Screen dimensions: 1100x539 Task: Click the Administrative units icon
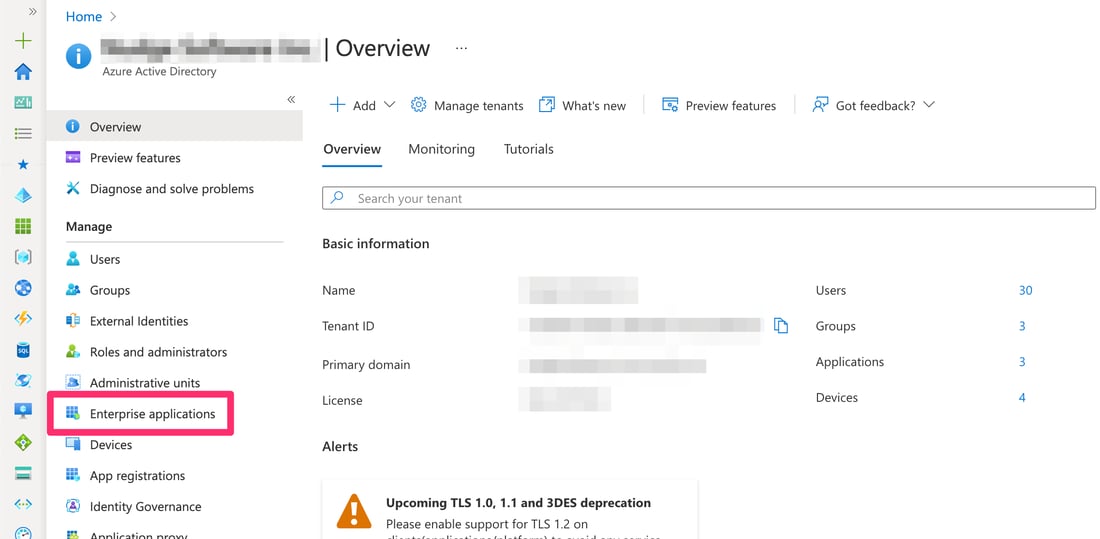72,382
